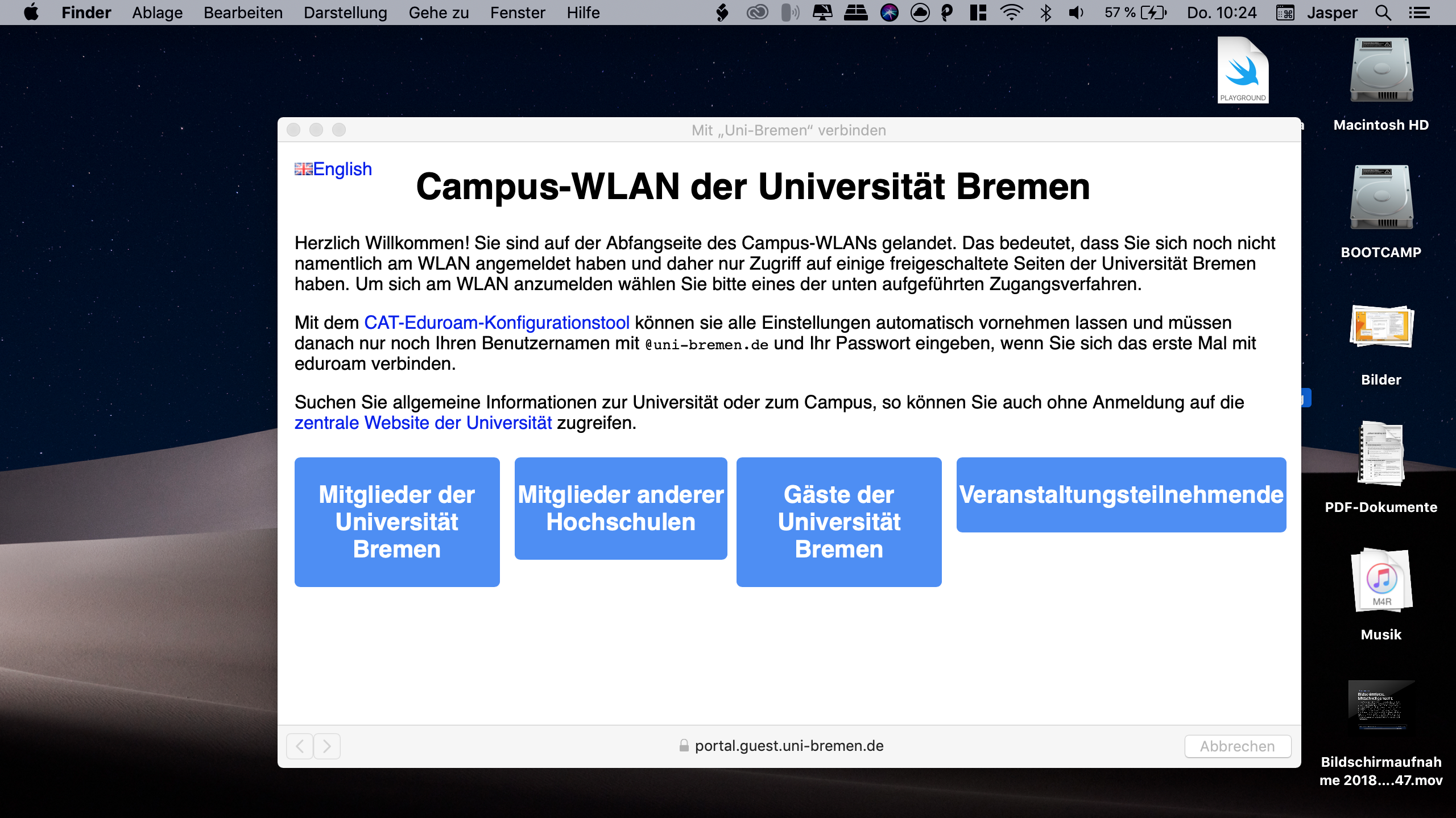This screenshot has height=818, width=1456.
Task: Open the volume control in menu bar
Action: coord(1076,13)
